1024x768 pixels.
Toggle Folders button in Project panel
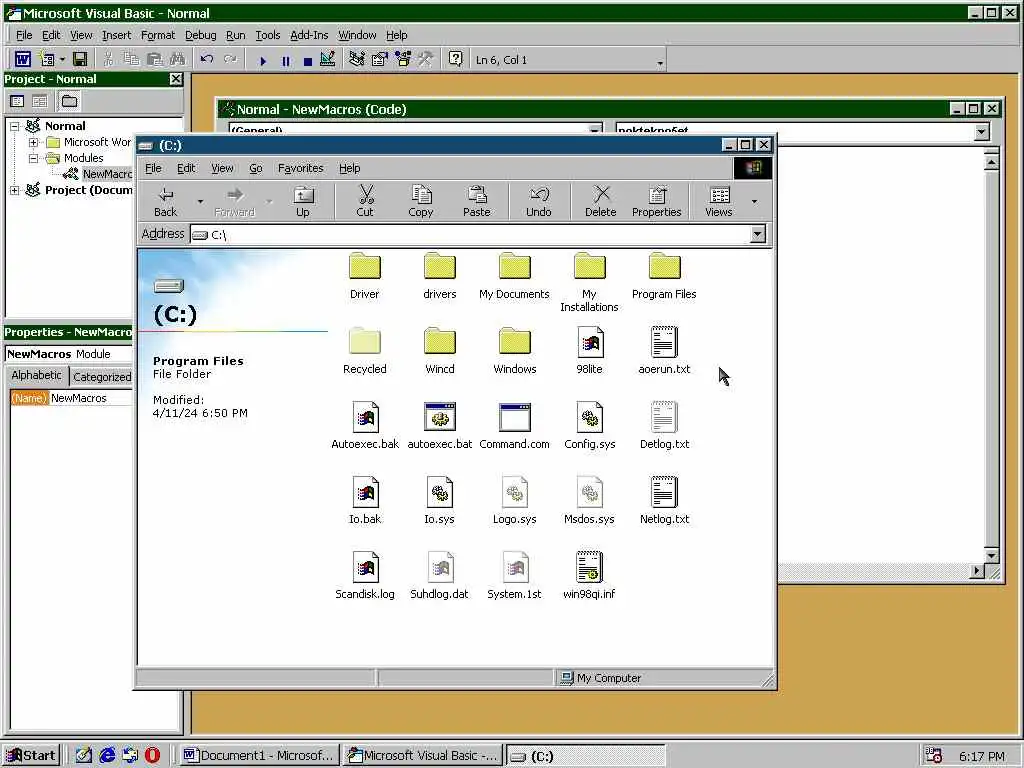point(69,101)
